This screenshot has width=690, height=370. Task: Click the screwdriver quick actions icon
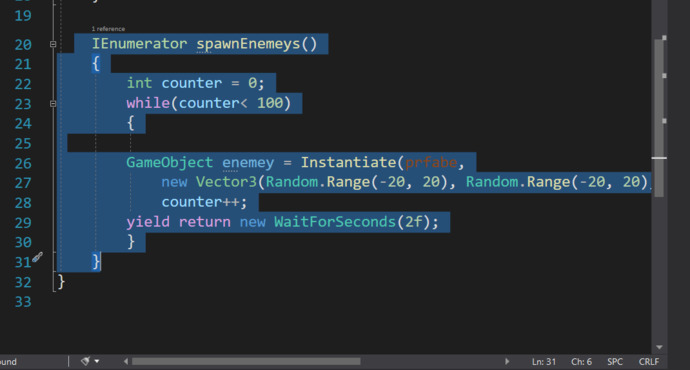tap(37, 257)
